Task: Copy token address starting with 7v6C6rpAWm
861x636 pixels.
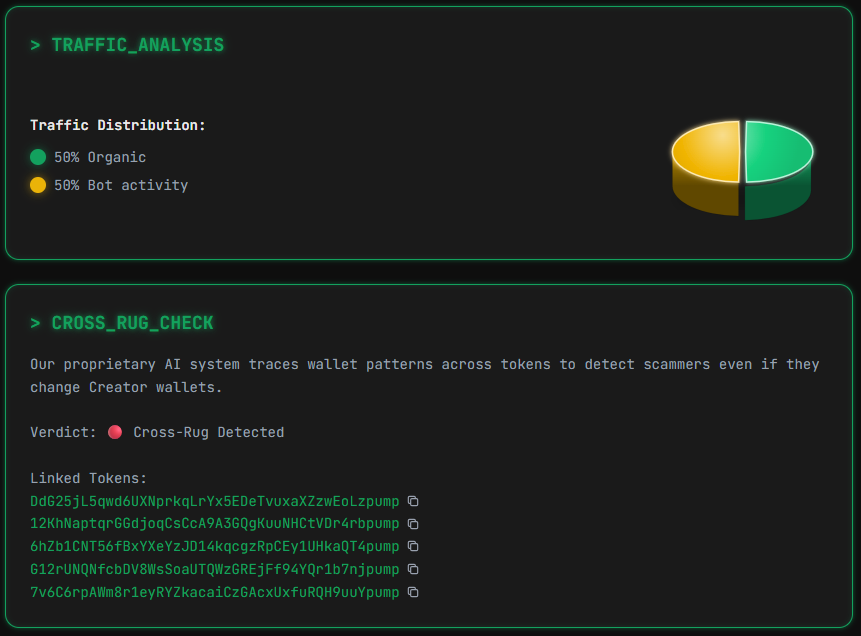Action: pos(413,592)
